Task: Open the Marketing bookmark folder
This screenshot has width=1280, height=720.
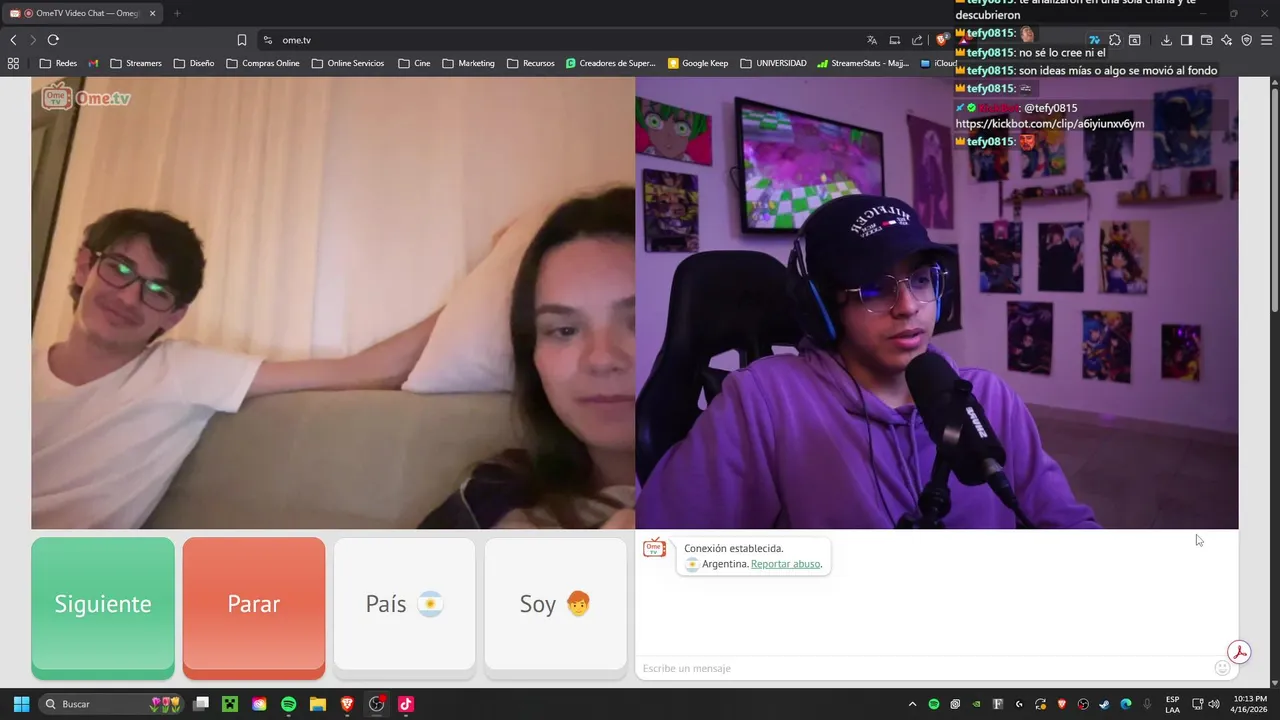Action: click(467, 63)
